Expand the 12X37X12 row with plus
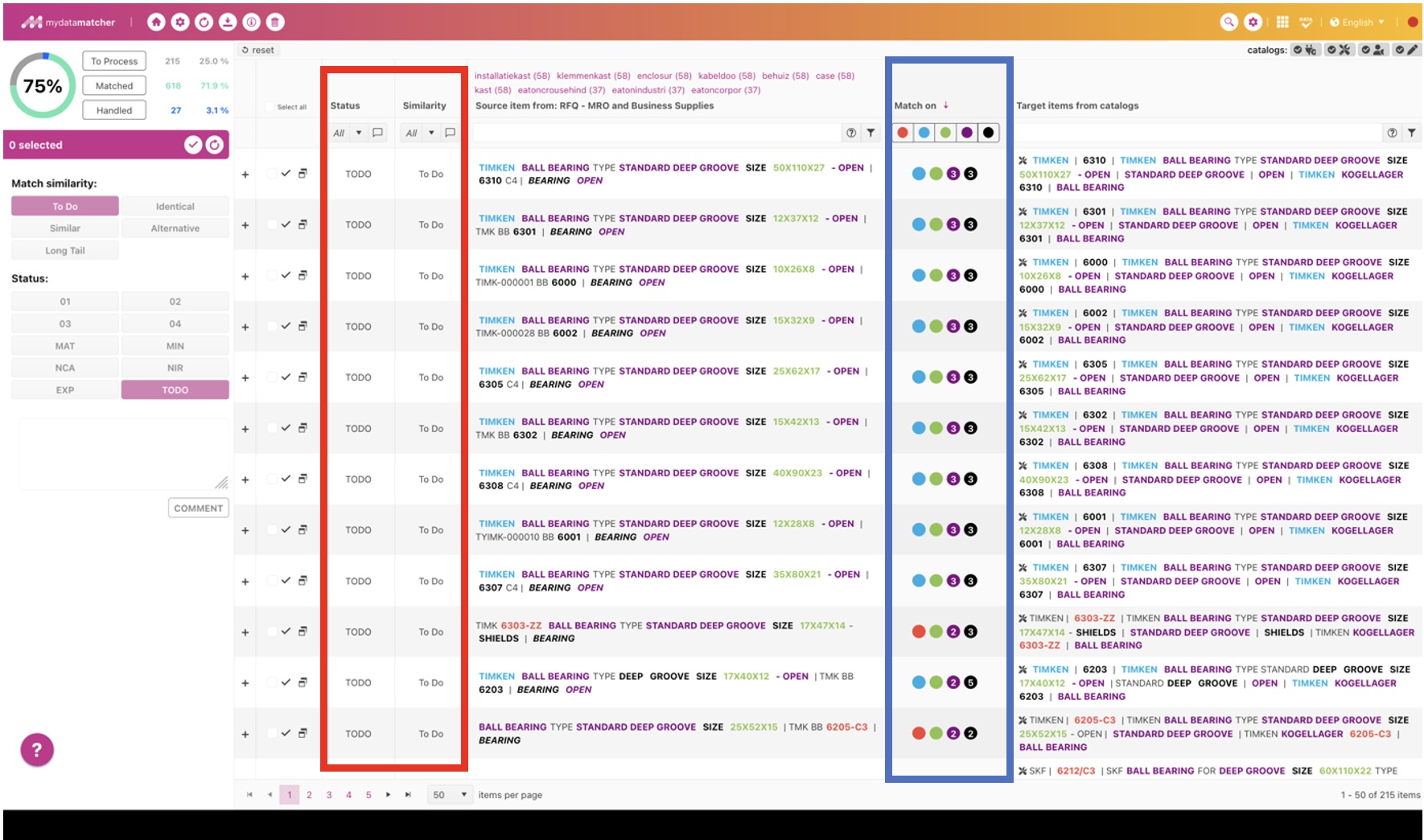Viewport: 1424px width, 840px height. pyautogui.click(x=245, y=225)
